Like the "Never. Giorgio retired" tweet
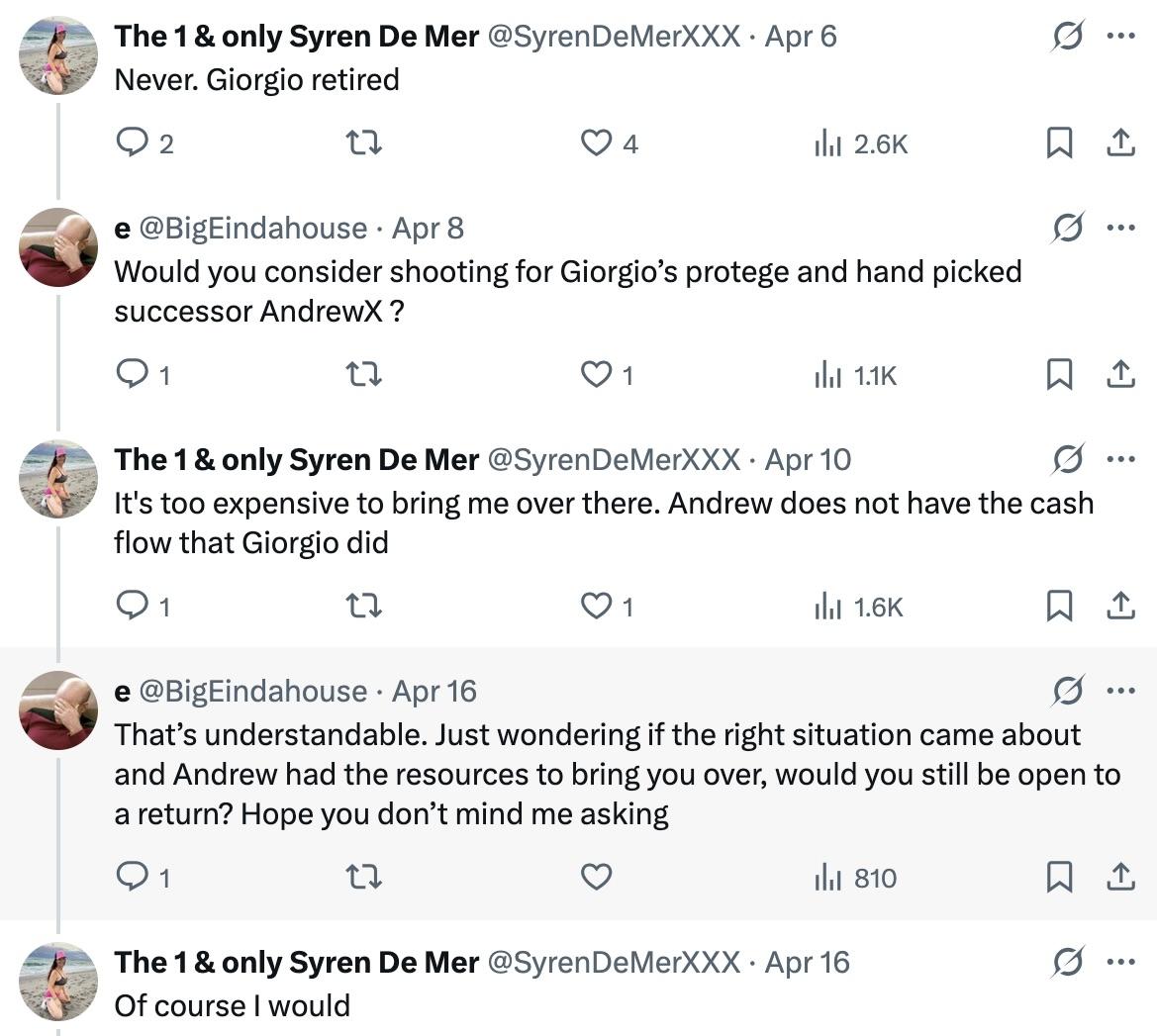1157x1036 pixels. pyautogui.click(x=596, y=144)
